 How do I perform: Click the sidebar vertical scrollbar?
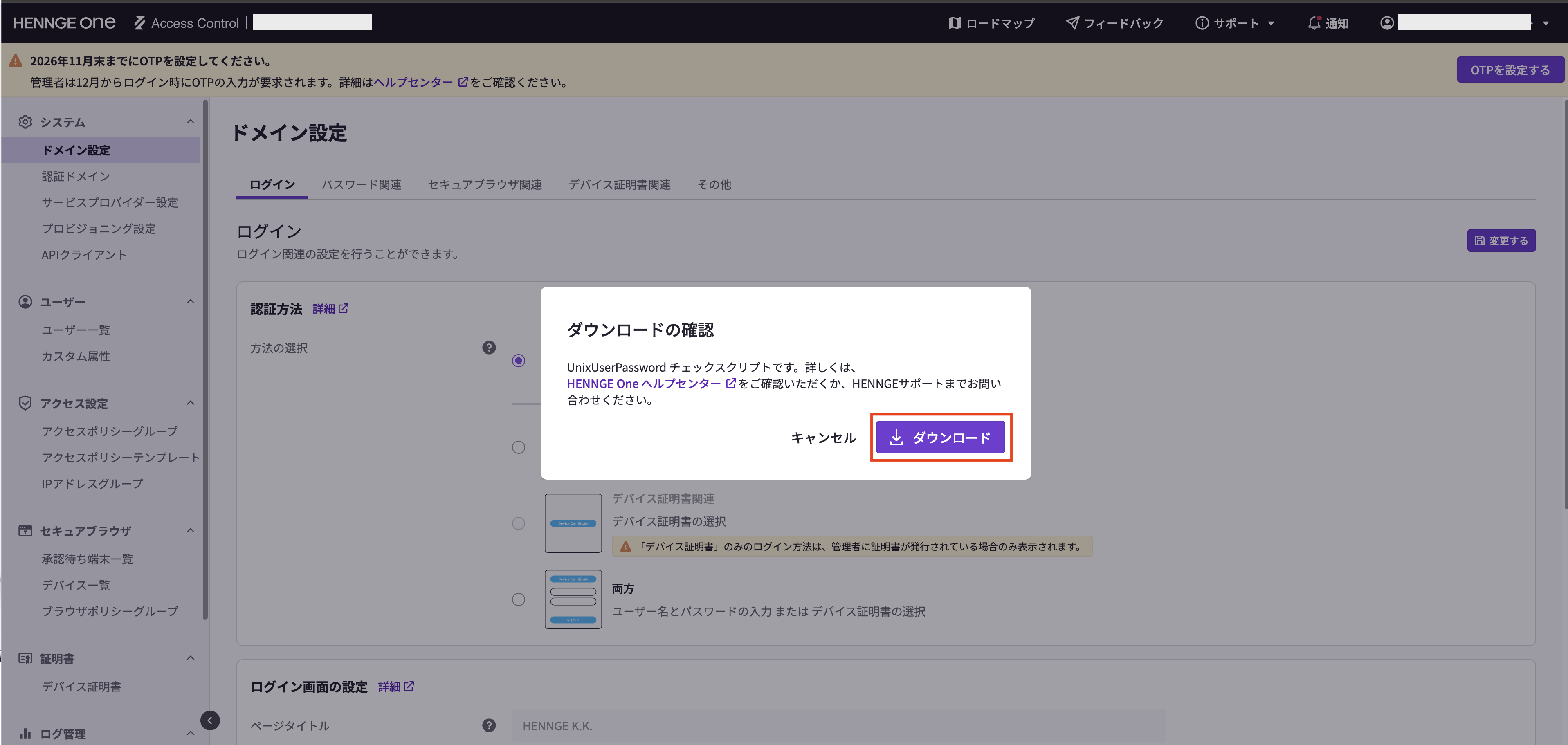(205, 359)
